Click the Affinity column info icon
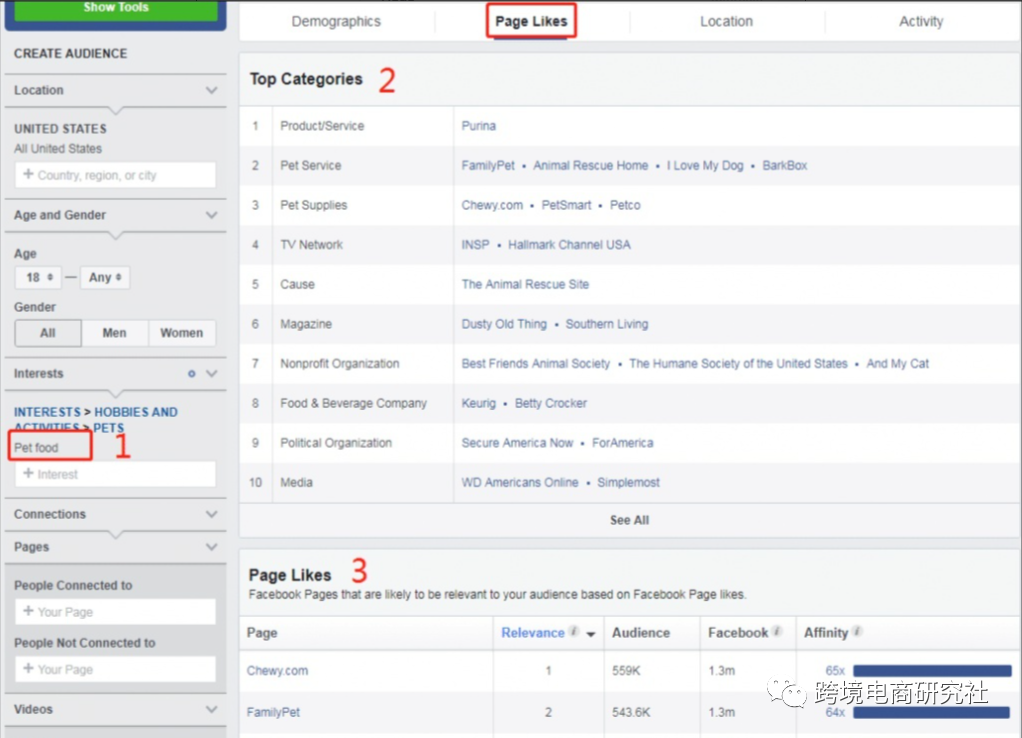This screenshot has height=738, width=1022. (x=857, y=631)
